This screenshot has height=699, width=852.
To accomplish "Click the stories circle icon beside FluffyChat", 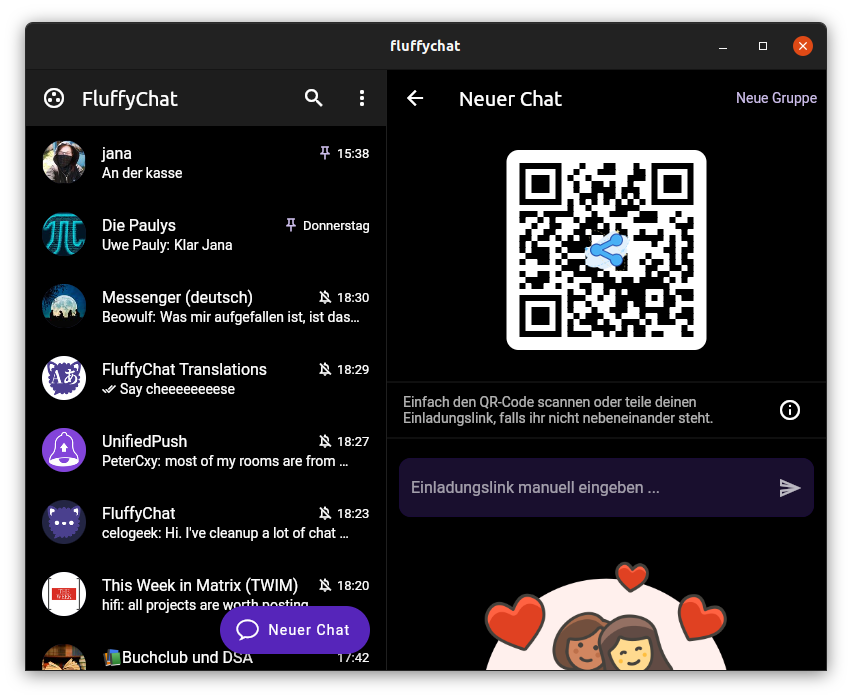I will (54, 98).
